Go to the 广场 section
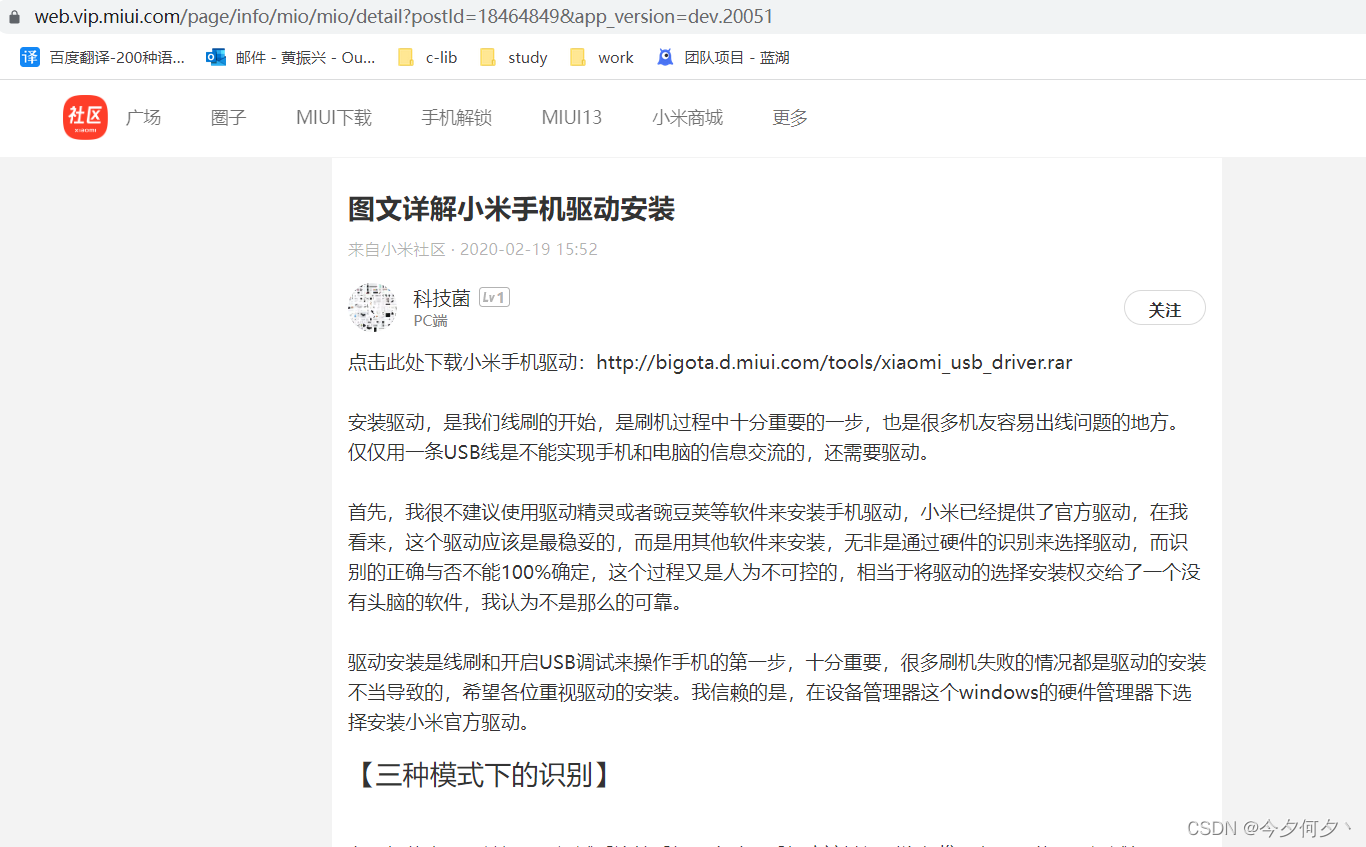The width and height of the screenshot is (1366, 847). (x=143, y=118)
